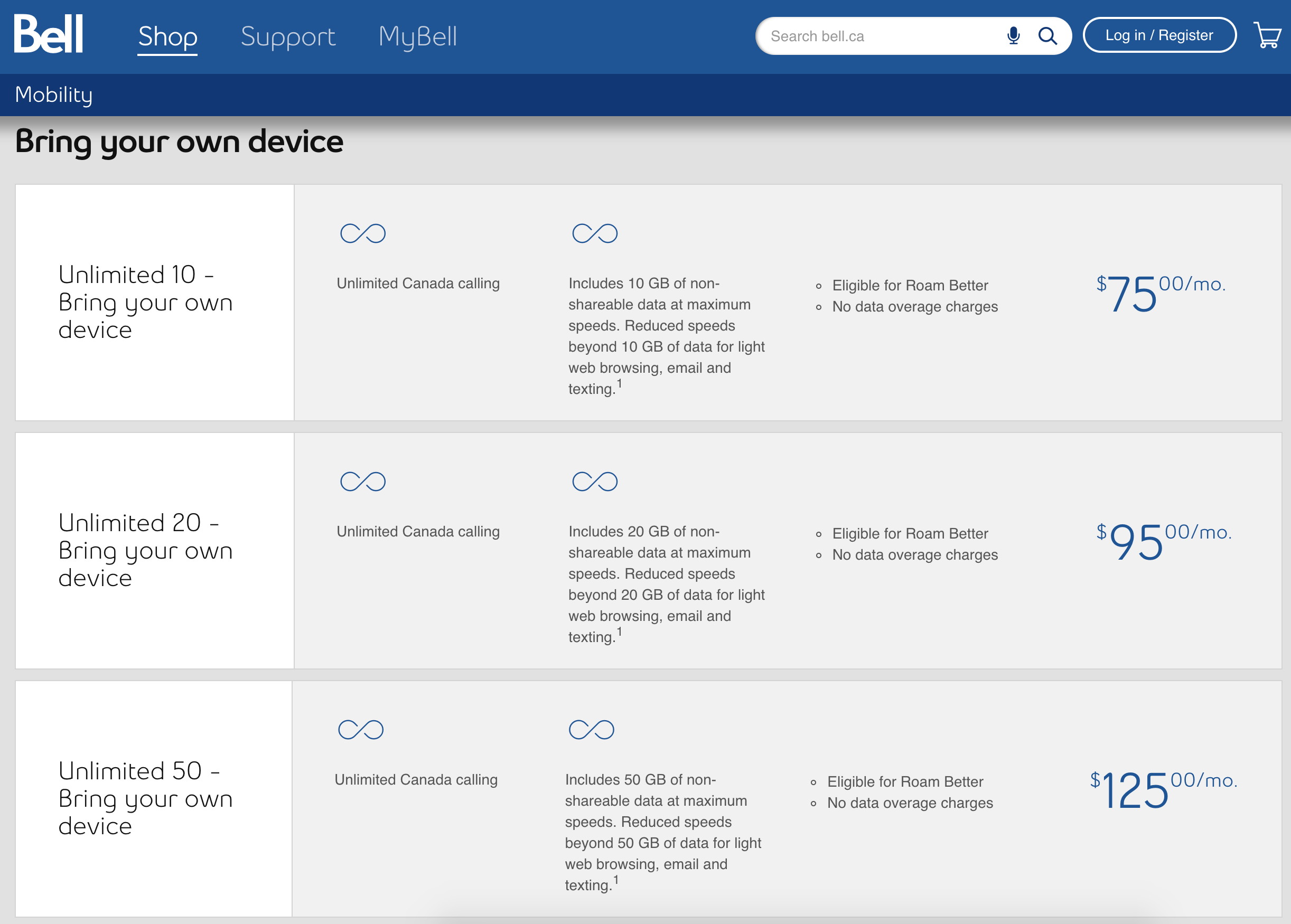This screenshot has height=924, width=1291.
Task: Click the voice search microphone icon
Action: click(x=1013, y=36)
